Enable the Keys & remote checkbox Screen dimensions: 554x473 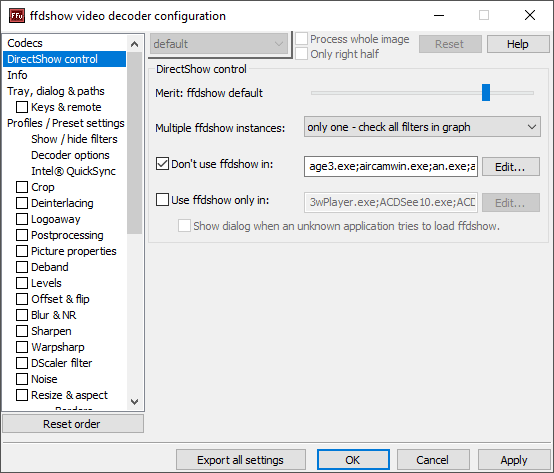(22, 107)
